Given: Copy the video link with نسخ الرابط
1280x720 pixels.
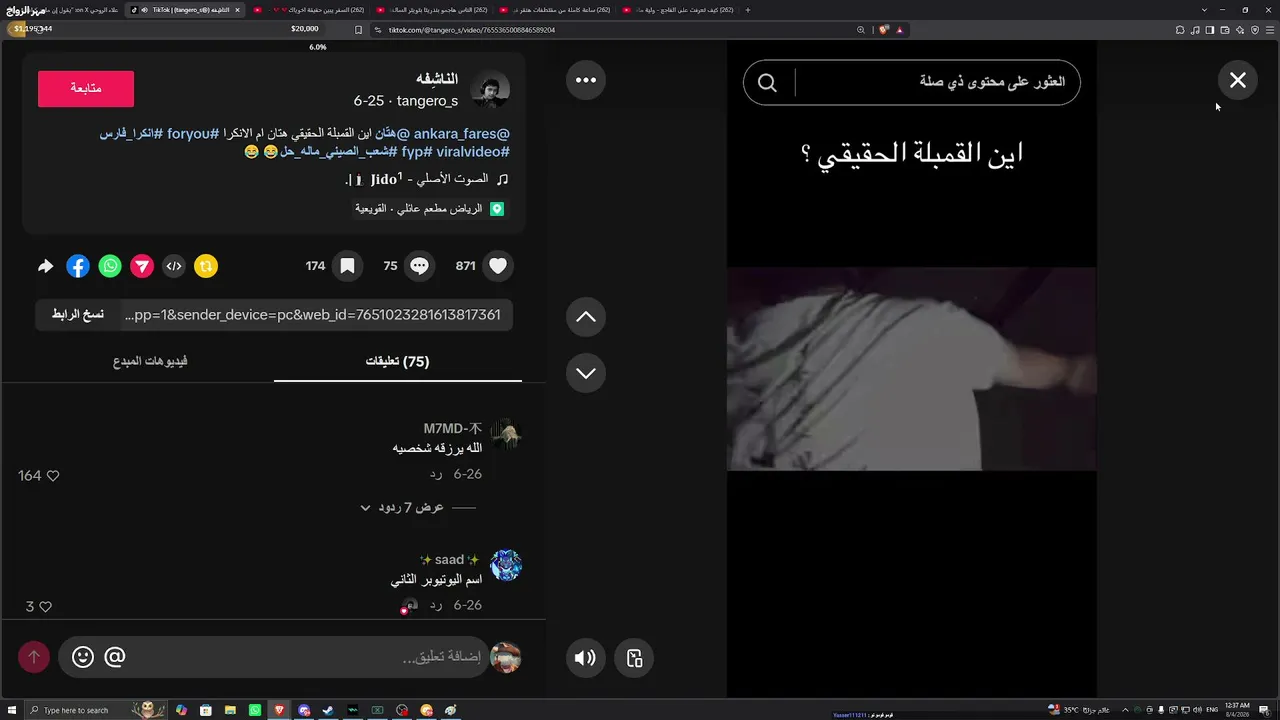Looking at the screenshot, I should [78, 314].
